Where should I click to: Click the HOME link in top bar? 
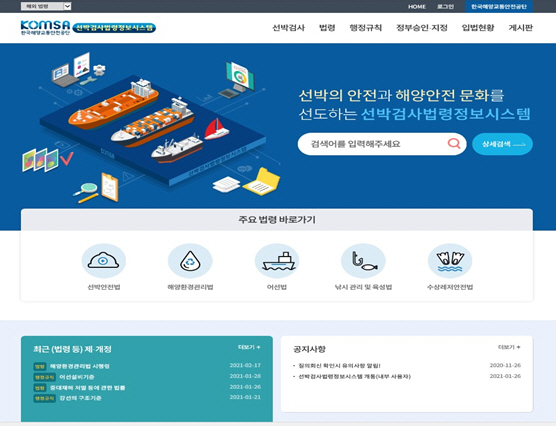[417, 7]
